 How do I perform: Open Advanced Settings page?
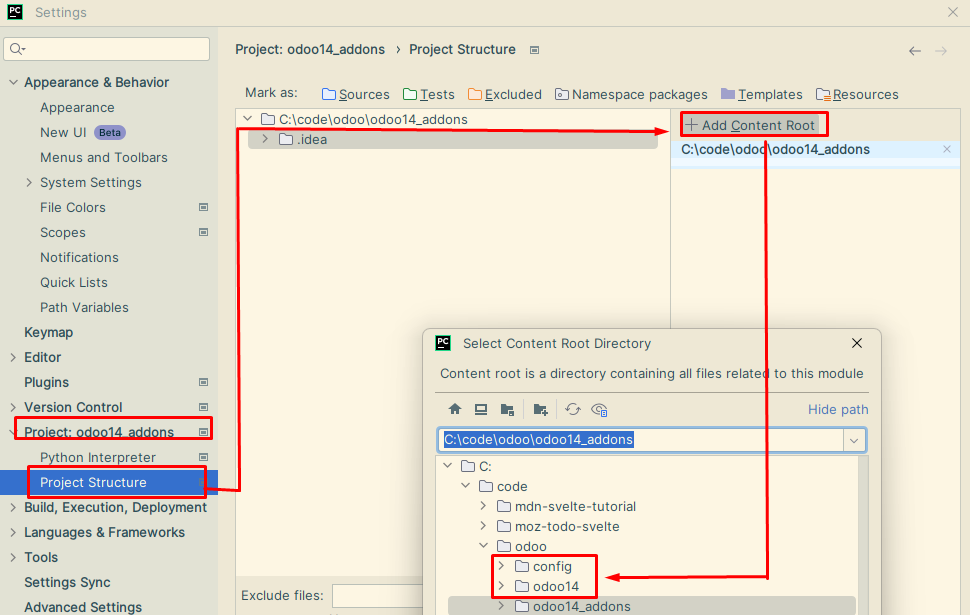point(83,607)
